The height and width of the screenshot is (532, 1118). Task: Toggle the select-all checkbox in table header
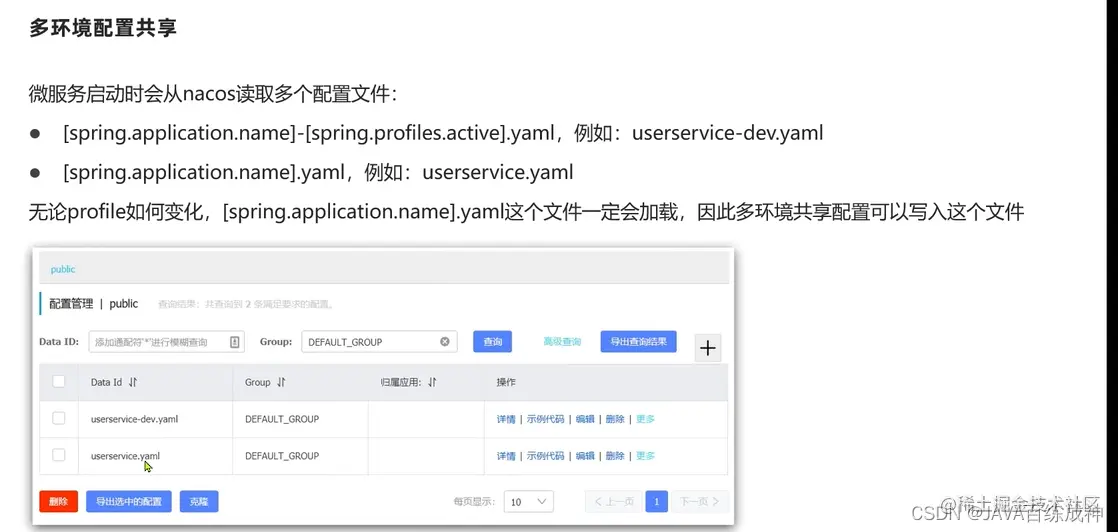click(59, 382)
